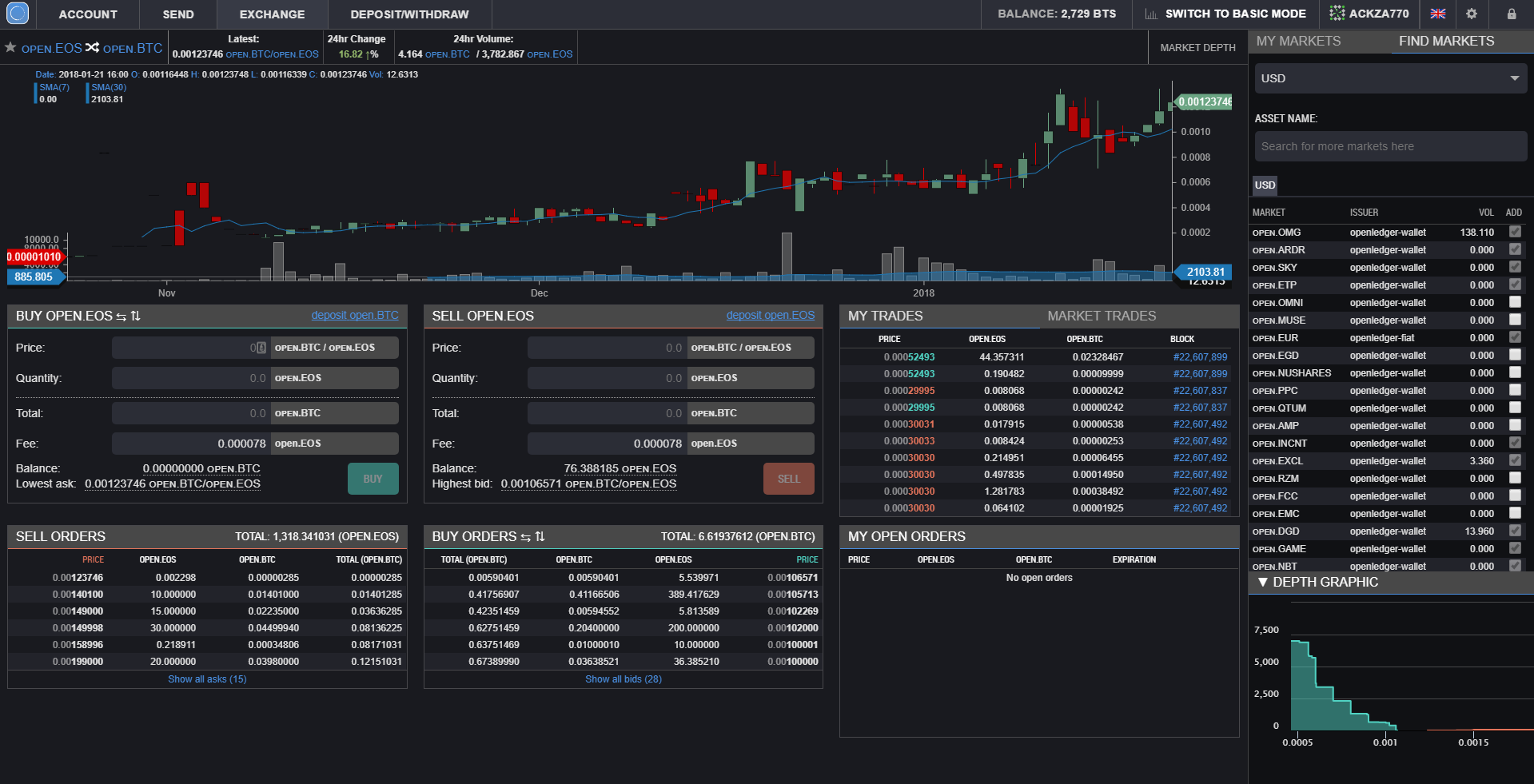Click Sell balance 76.388185 OPEN.EOS
Image resolution: width=1534 pixels, height=784 pixels.
[620, 468]
